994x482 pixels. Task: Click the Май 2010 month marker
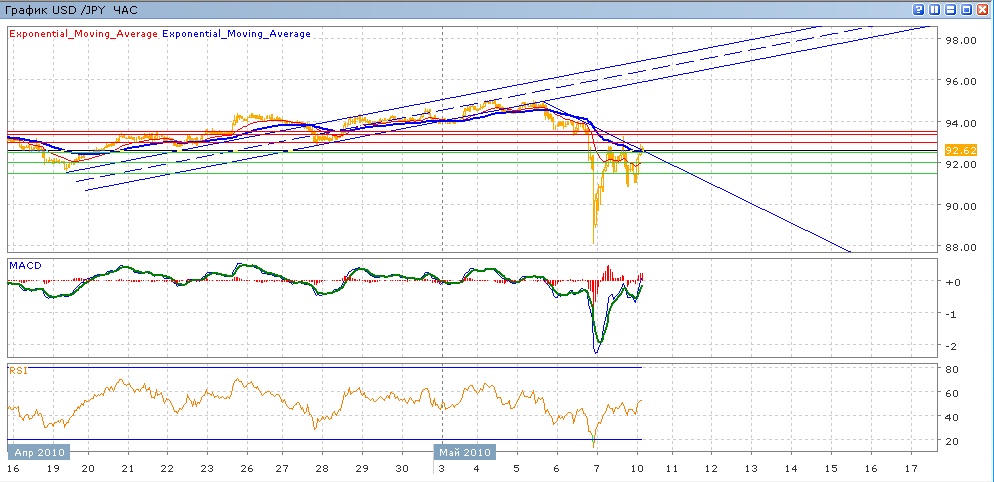(x=465, y=451)
